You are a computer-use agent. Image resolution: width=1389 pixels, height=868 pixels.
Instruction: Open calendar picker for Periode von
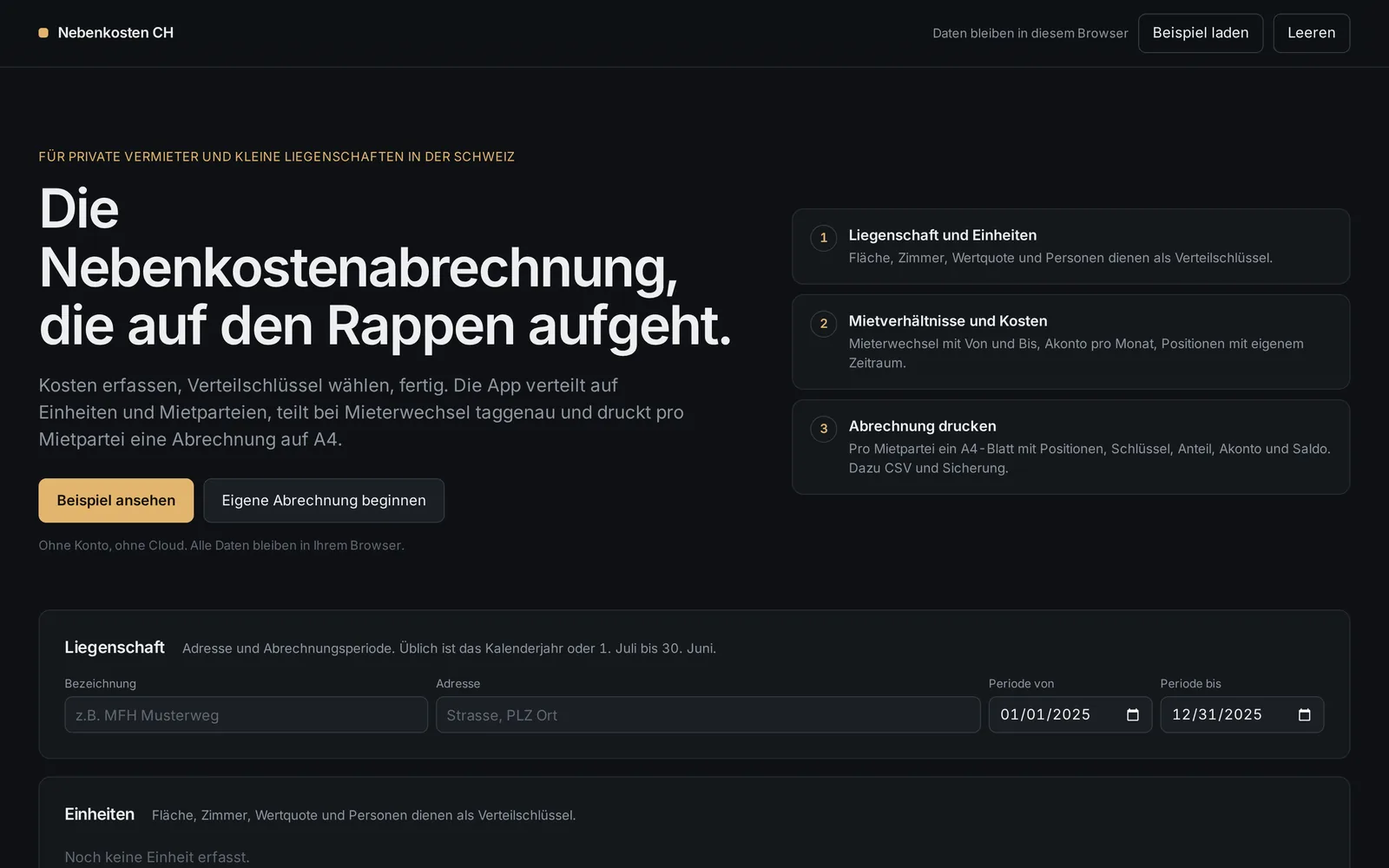(1132, 714)
